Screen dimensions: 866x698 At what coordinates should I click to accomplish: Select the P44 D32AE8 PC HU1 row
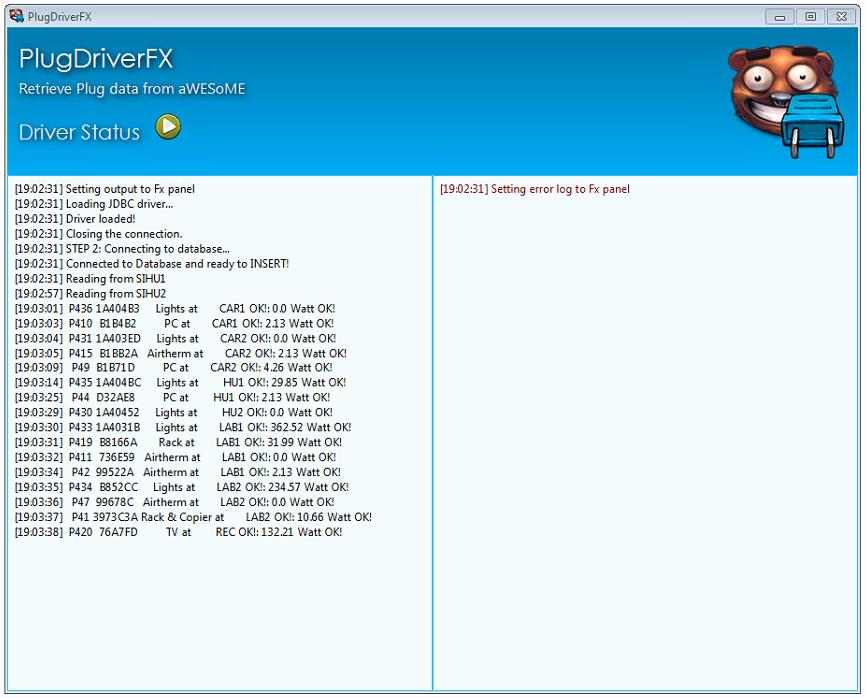(172, 397)
